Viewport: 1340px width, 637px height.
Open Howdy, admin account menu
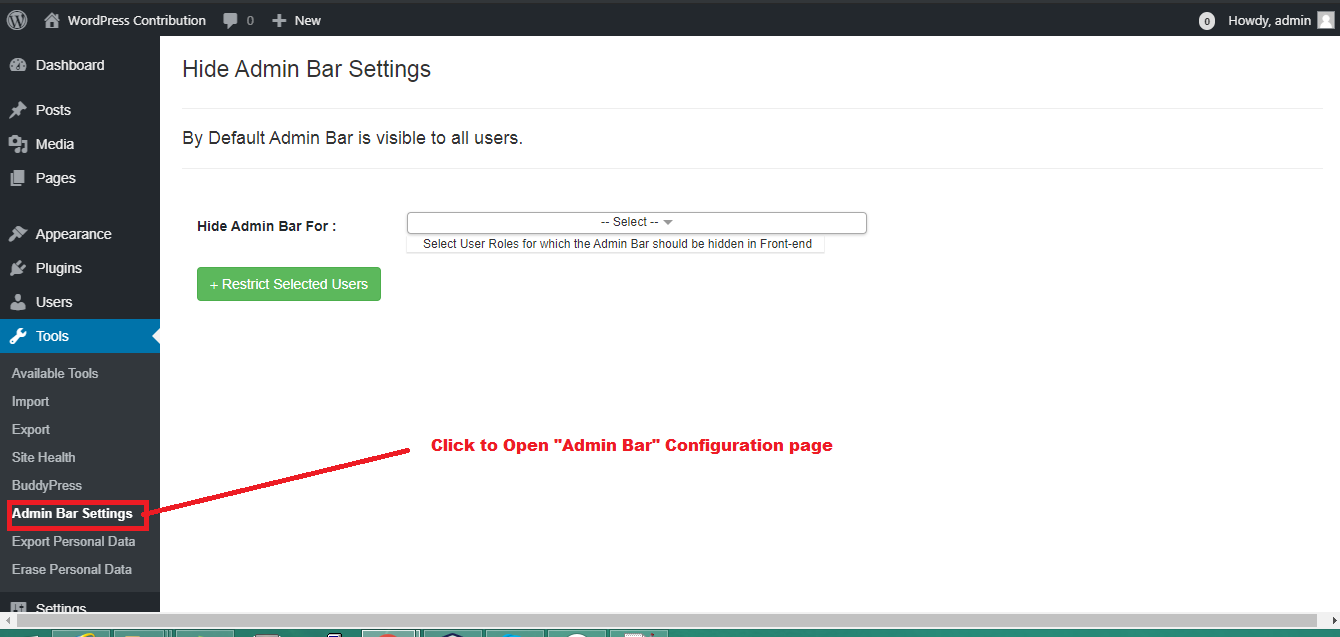pos(1269,20)
